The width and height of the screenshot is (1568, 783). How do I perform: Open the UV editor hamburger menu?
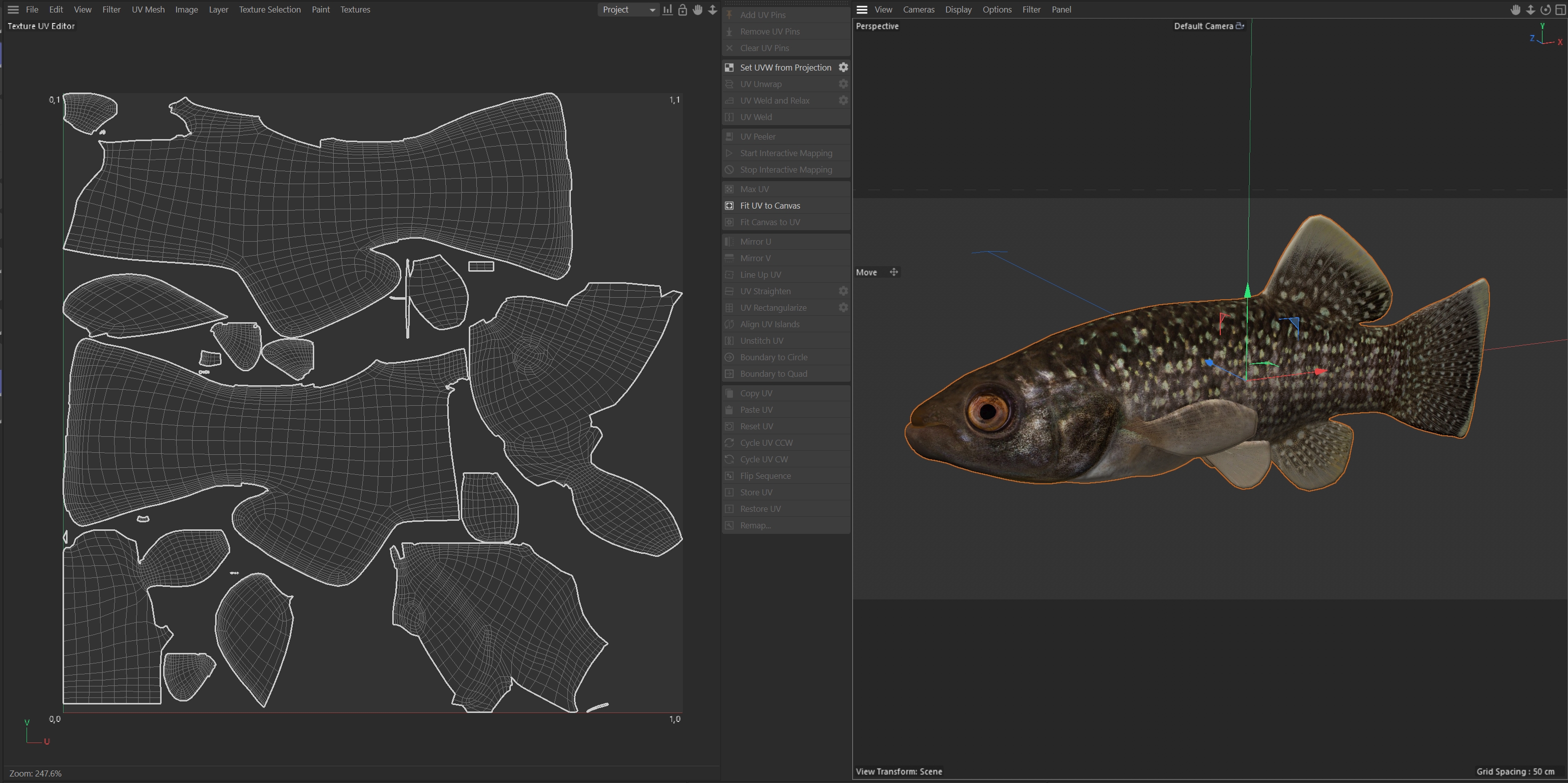[13, 10]
